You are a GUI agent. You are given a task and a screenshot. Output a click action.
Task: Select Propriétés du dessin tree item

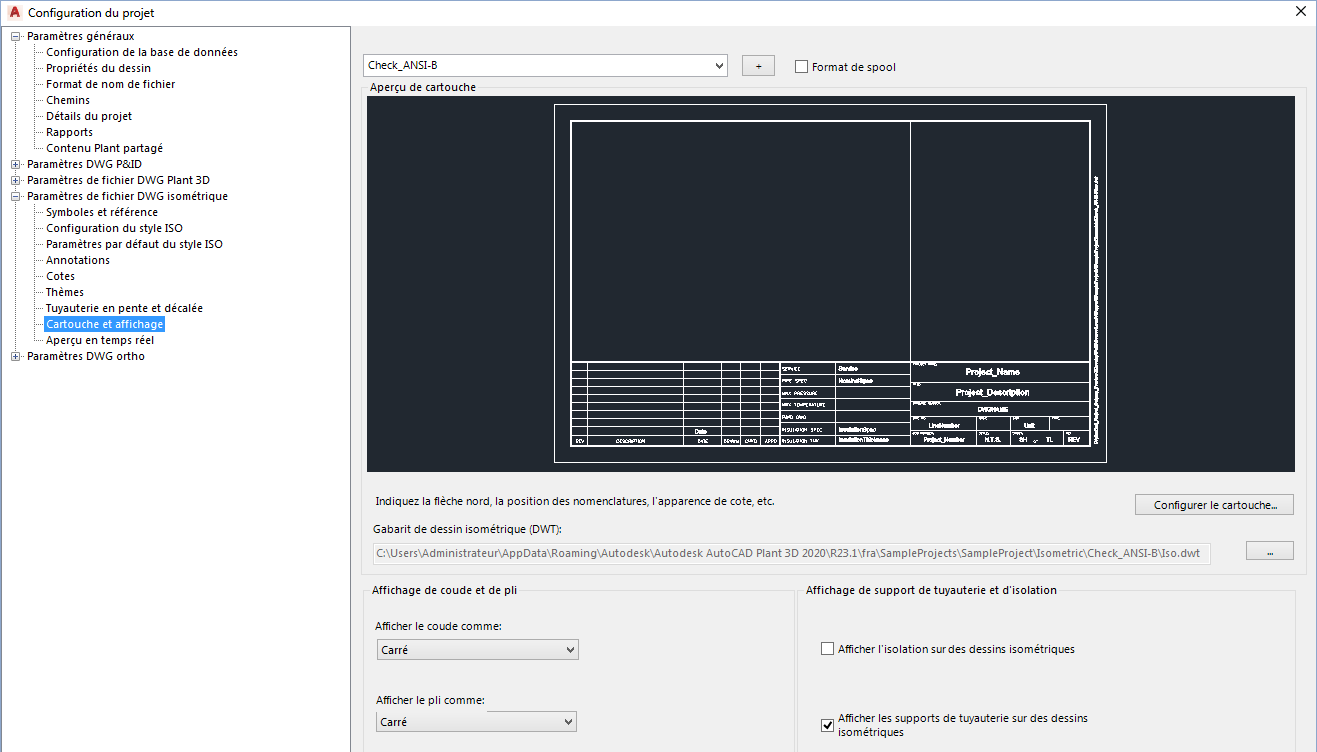99,68
